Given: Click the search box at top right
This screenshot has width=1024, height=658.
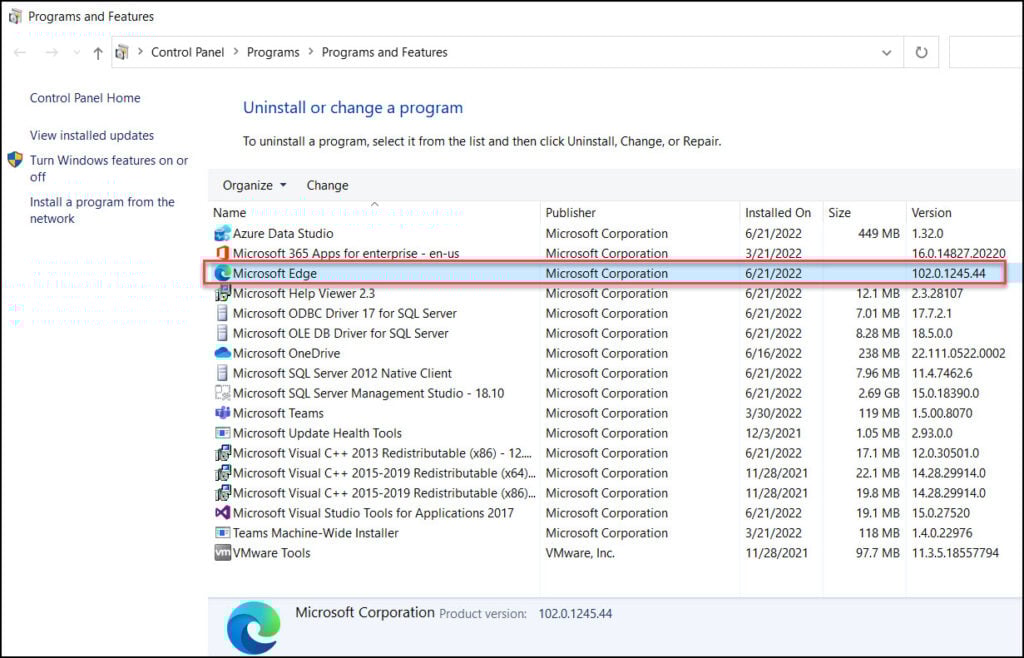Looking at the screenshot, I should [x=986, y=52].
